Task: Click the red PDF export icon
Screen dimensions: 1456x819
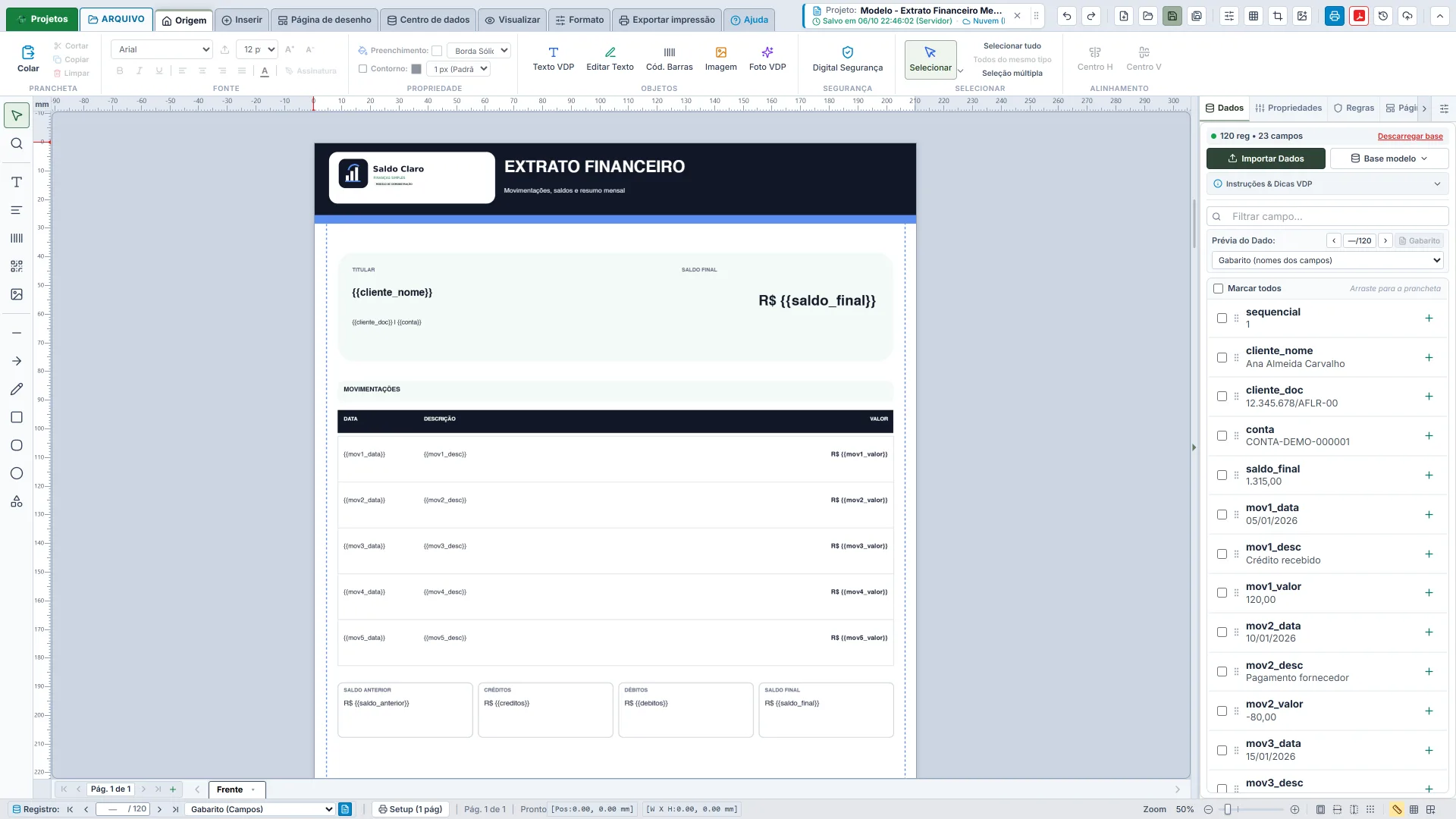Action: [1359, 16]
